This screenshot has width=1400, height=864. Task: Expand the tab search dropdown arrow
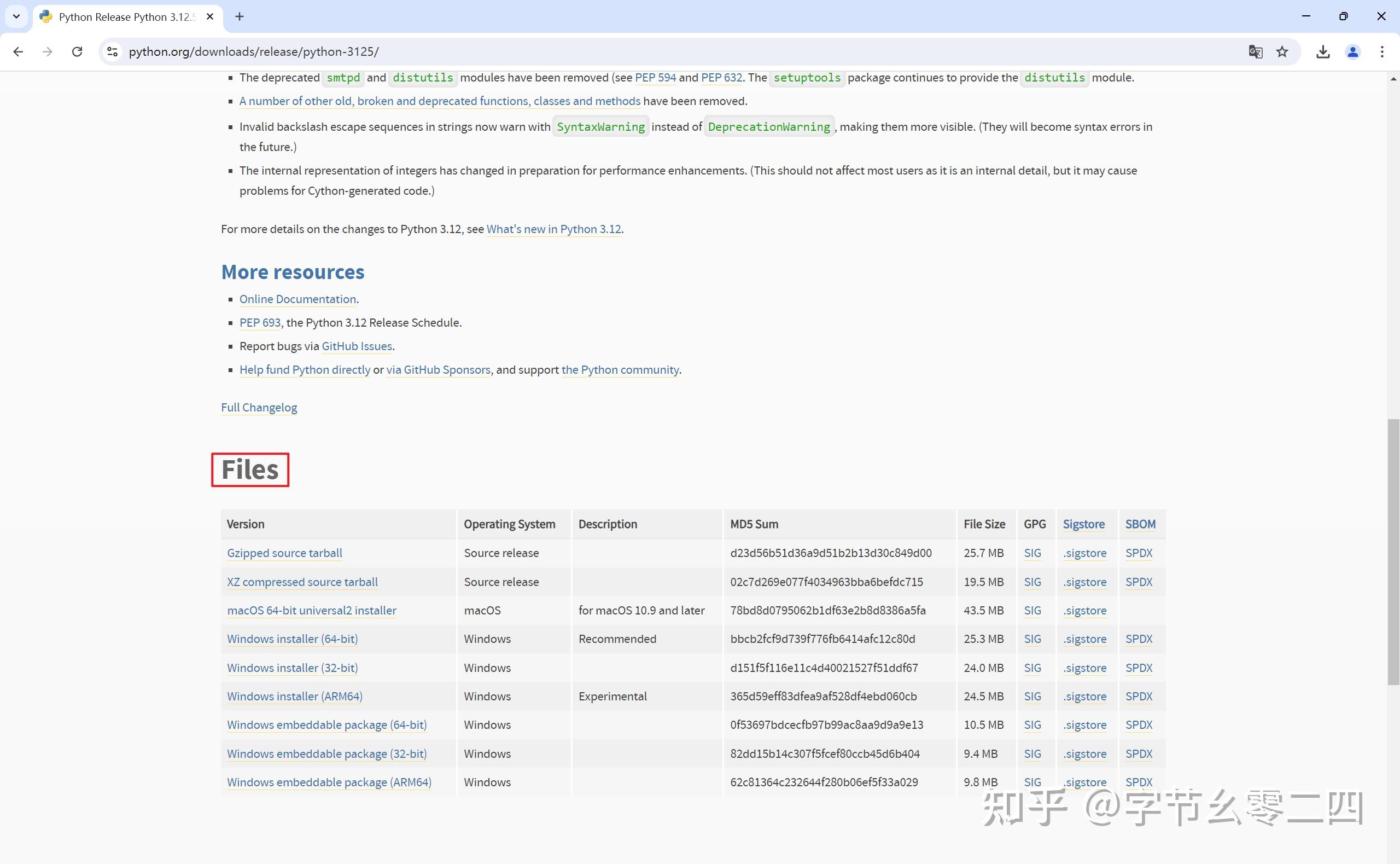pyautogui.click(x=16, y=16)
